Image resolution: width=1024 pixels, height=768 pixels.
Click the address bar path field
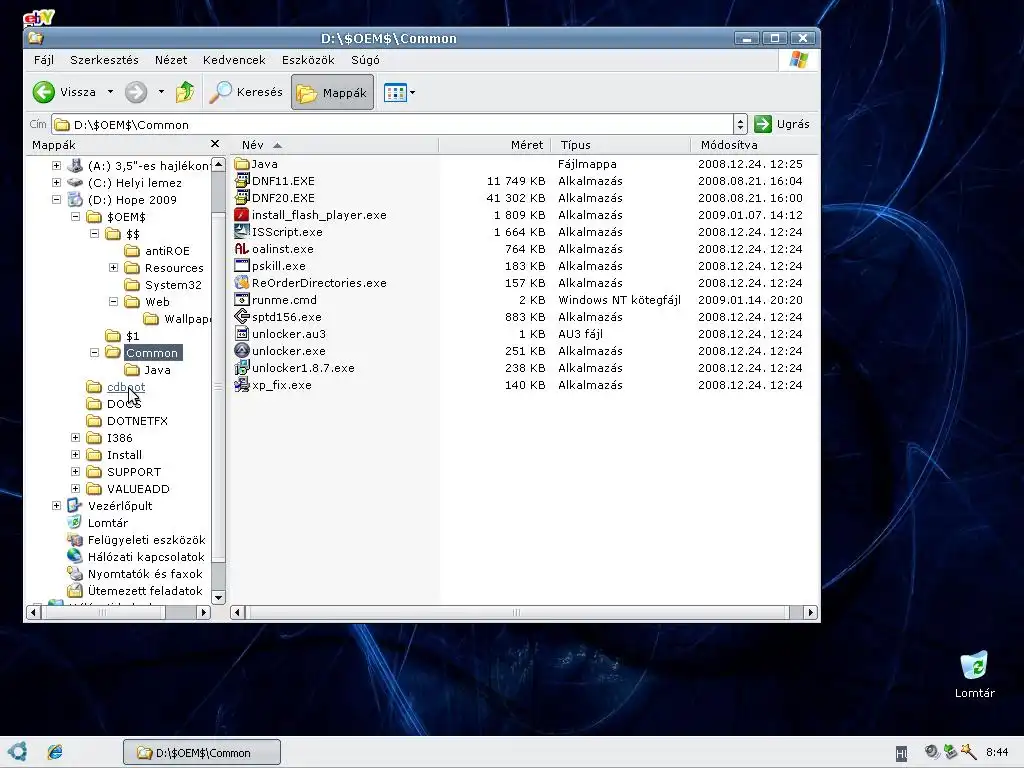point(392,124)
